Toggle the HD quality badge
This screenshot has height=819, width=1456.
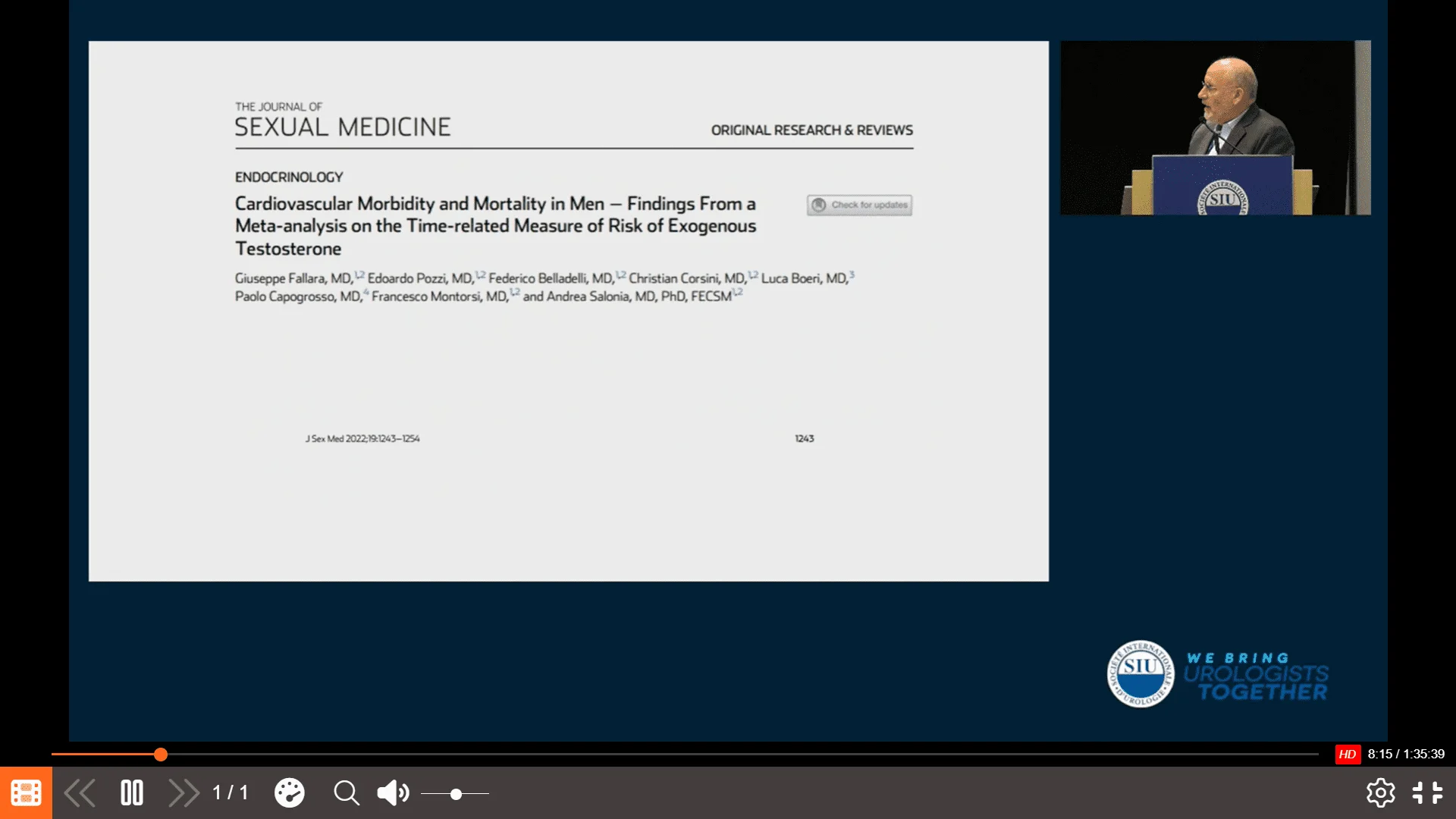[x=1348, y=754]
